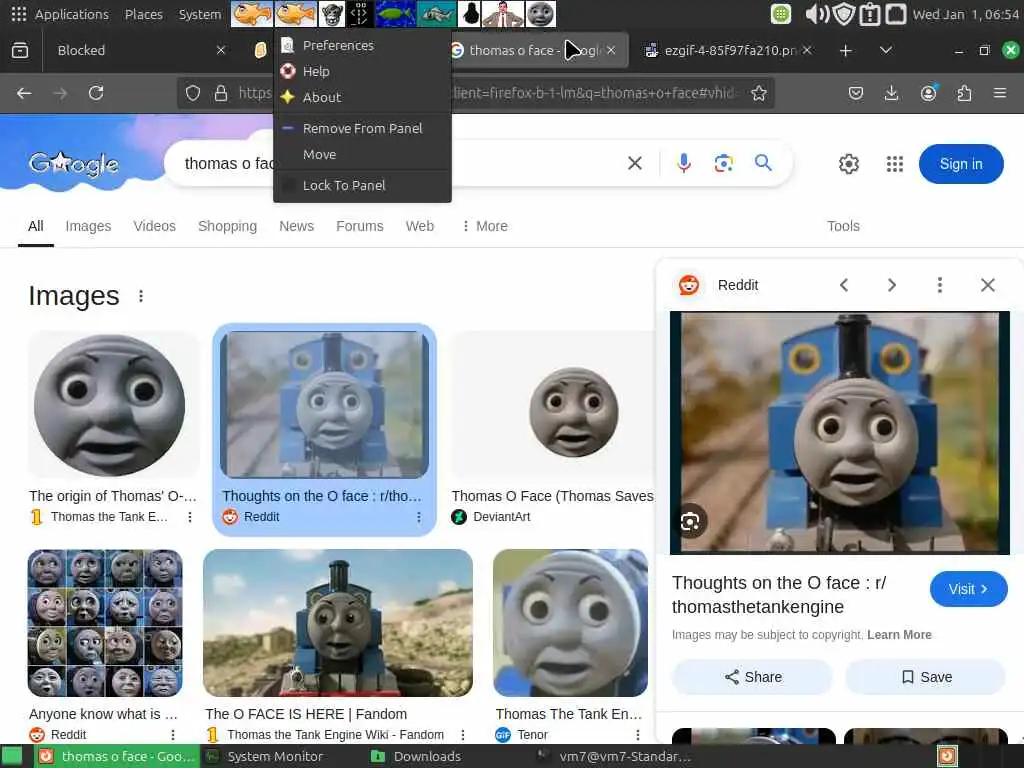Open options for Thoughts on the O face result
The width and height of the screenshot is (1024, 768).
(x=419, y=517)
